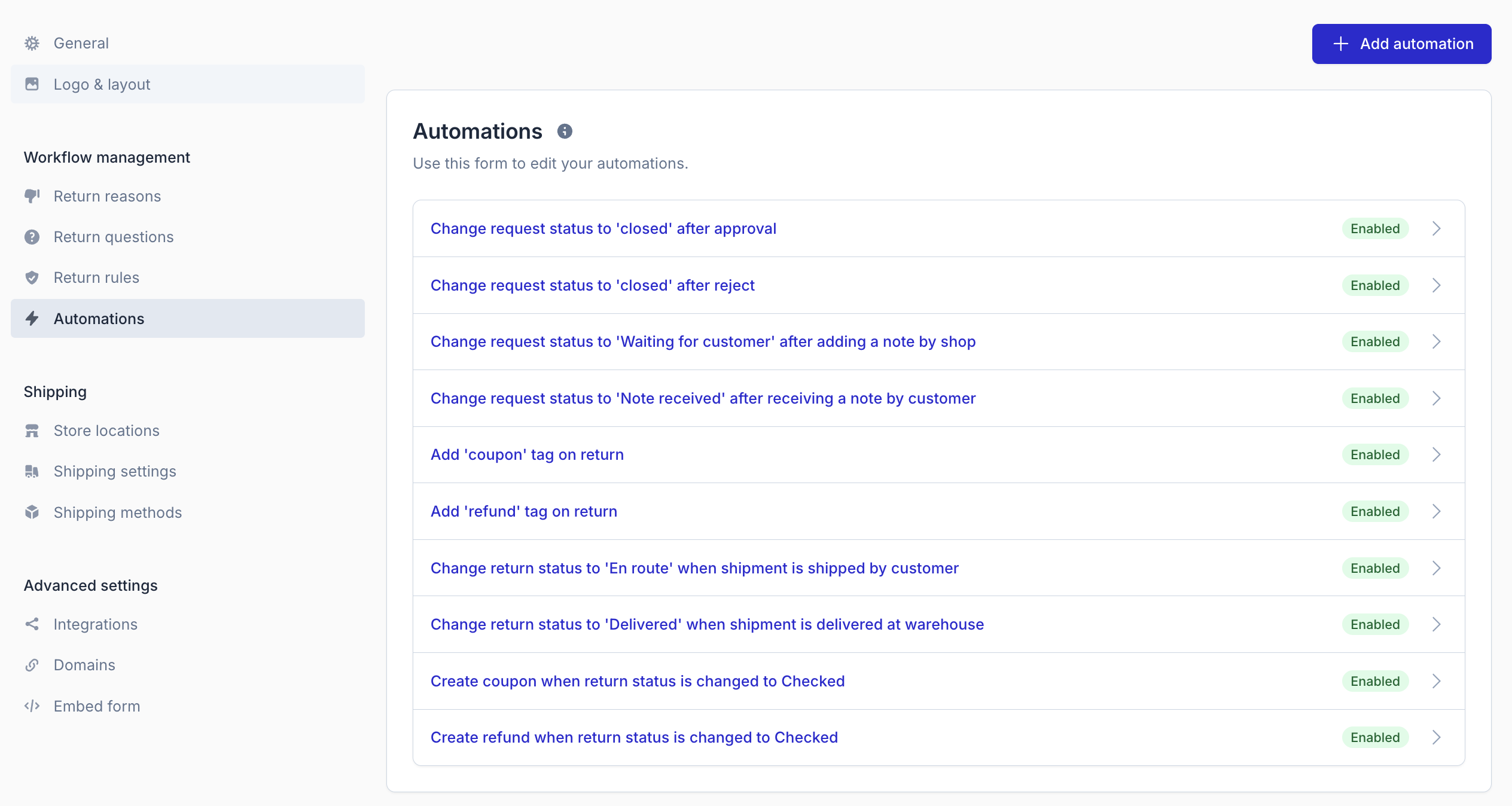Go to Integrations in Advanced settings
This screenshot has width=1512, height=806.
[96, 624]
